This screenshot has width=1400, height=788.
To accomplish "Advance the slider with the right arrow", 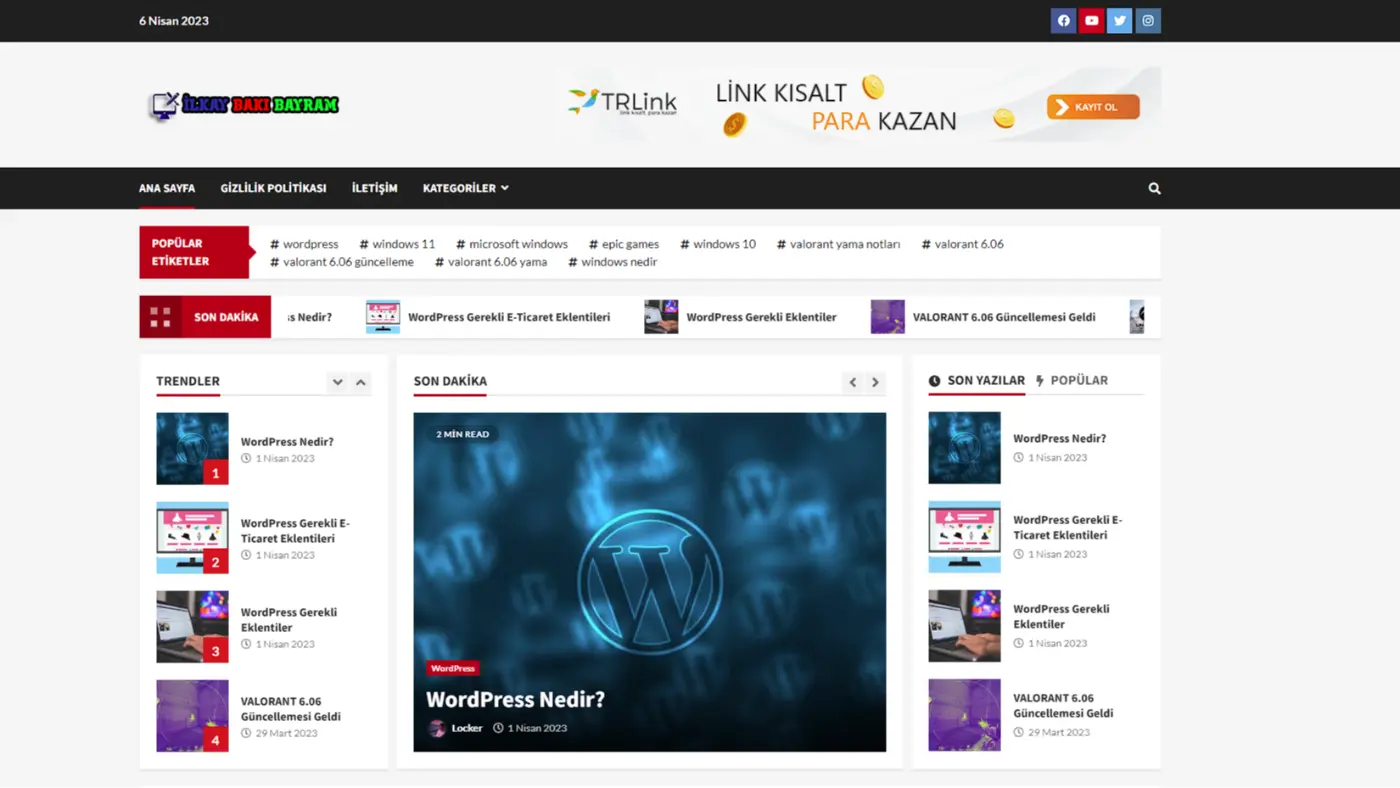I will [875, 382].
